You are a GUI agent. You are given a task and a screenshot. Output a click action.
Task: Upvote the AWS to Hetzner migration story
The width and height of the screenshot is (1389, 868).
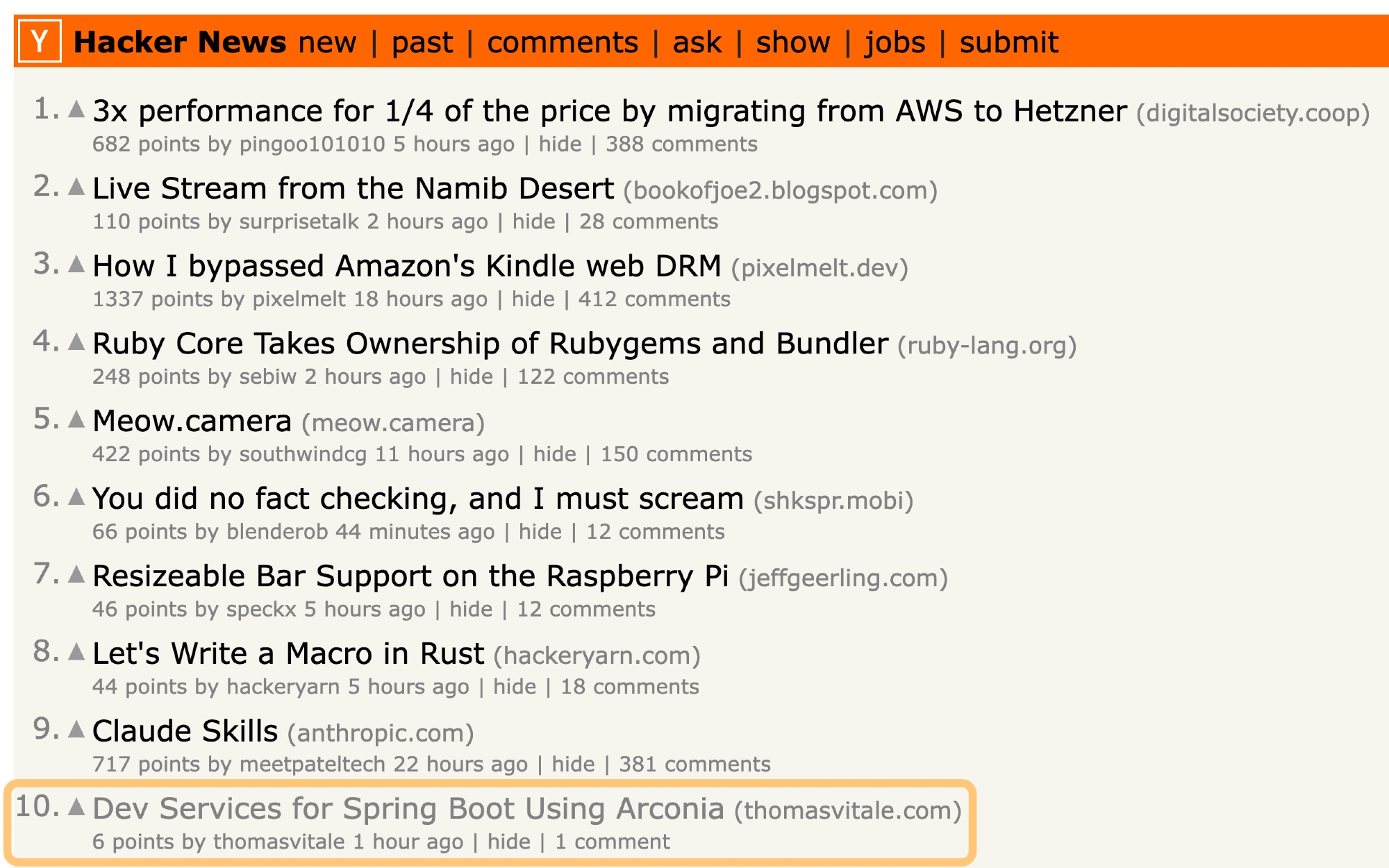click(x=76, y=110)
